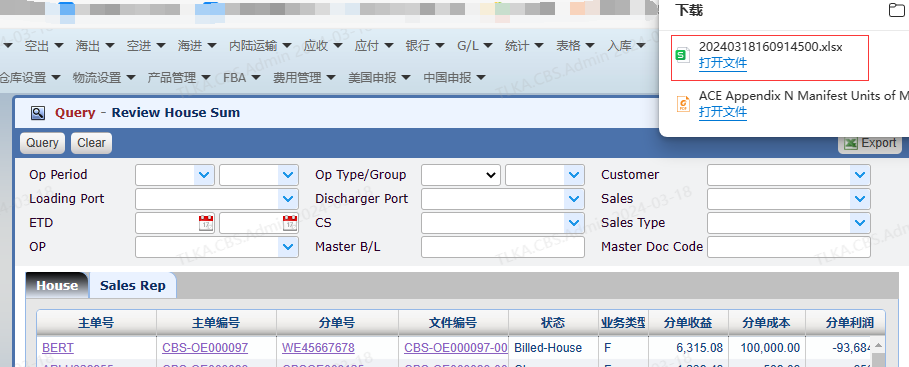Screen dimensions: 909x367
Task: Open the 银行 menu
Action: [x=424, y=46]
